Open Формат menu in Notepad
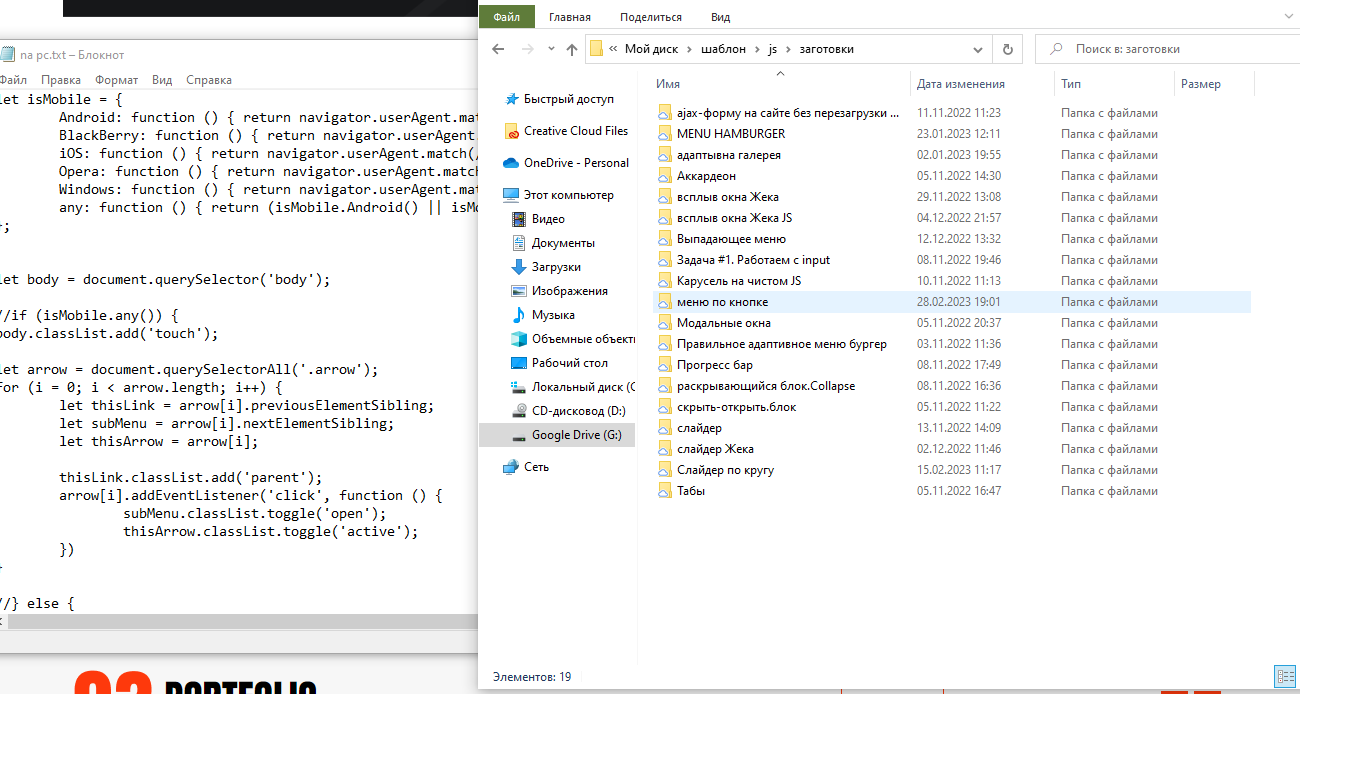Viewport: 1366px width, 768px height. tap(117, 80)
